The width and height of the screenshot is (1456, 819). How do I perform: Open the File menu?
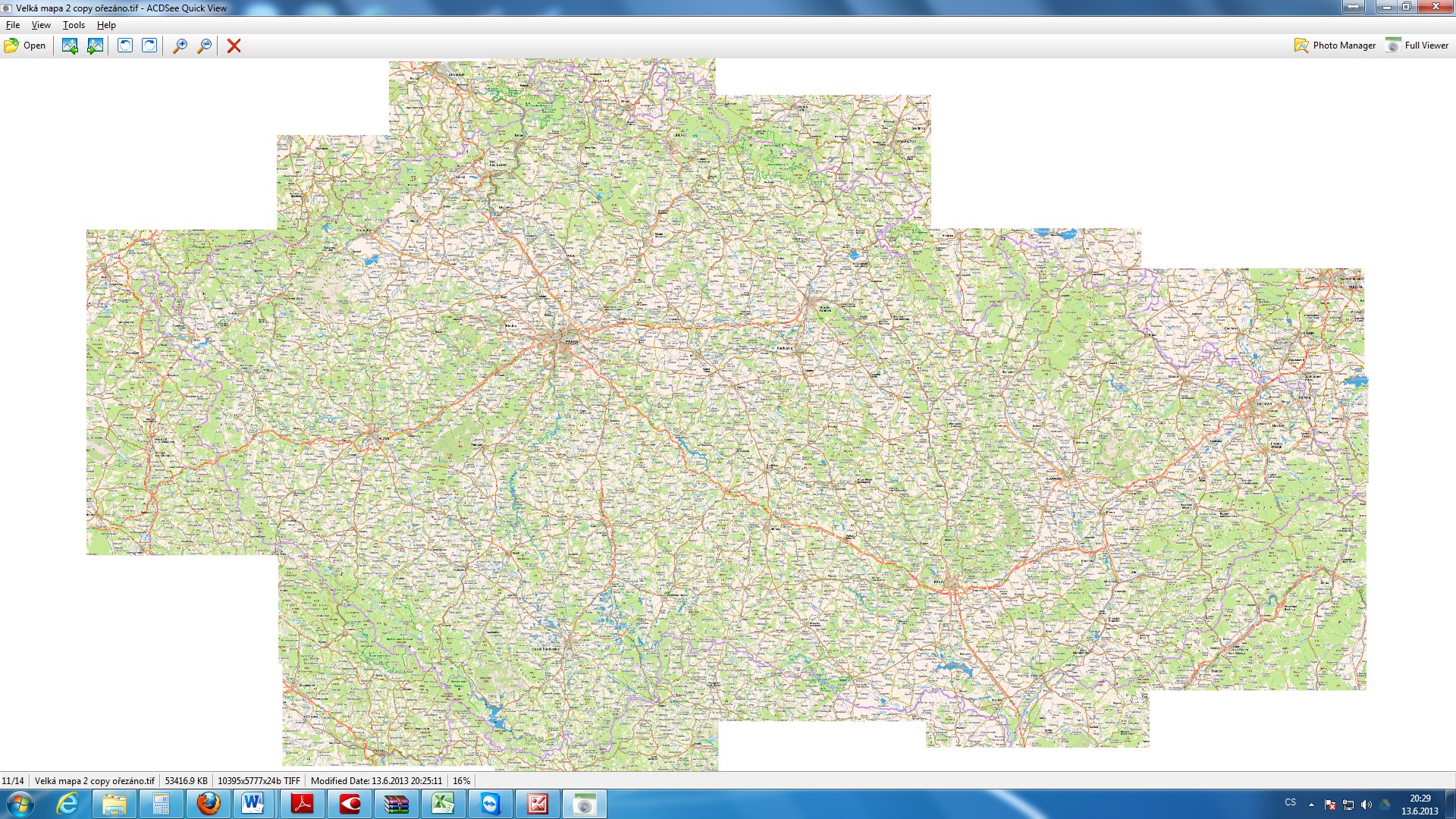tap(13, 25)
